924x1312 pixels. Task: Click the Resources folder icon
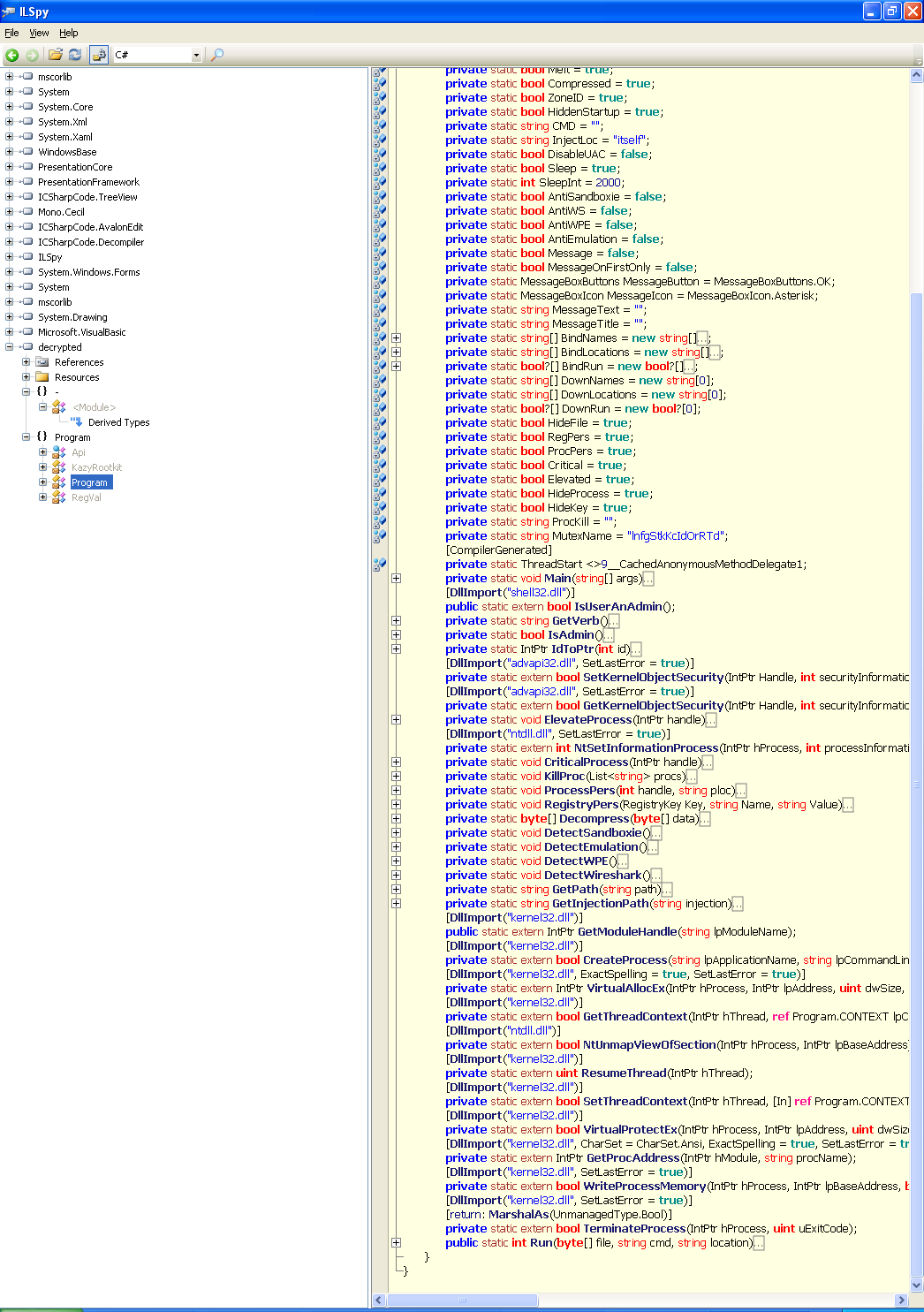(x=42, y=377)
